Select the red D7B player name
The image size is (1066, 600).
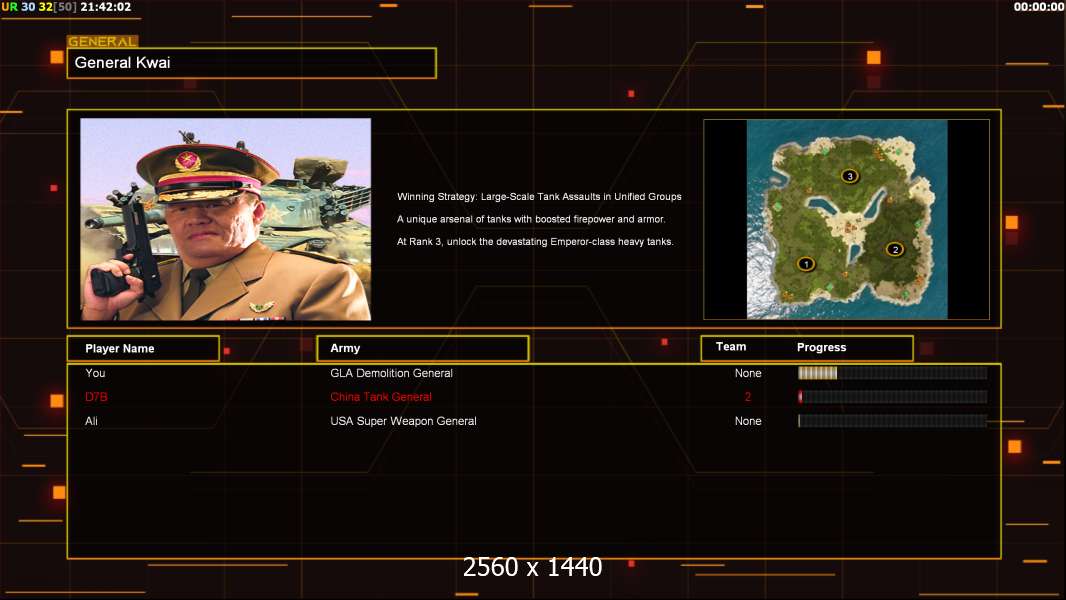96,397
